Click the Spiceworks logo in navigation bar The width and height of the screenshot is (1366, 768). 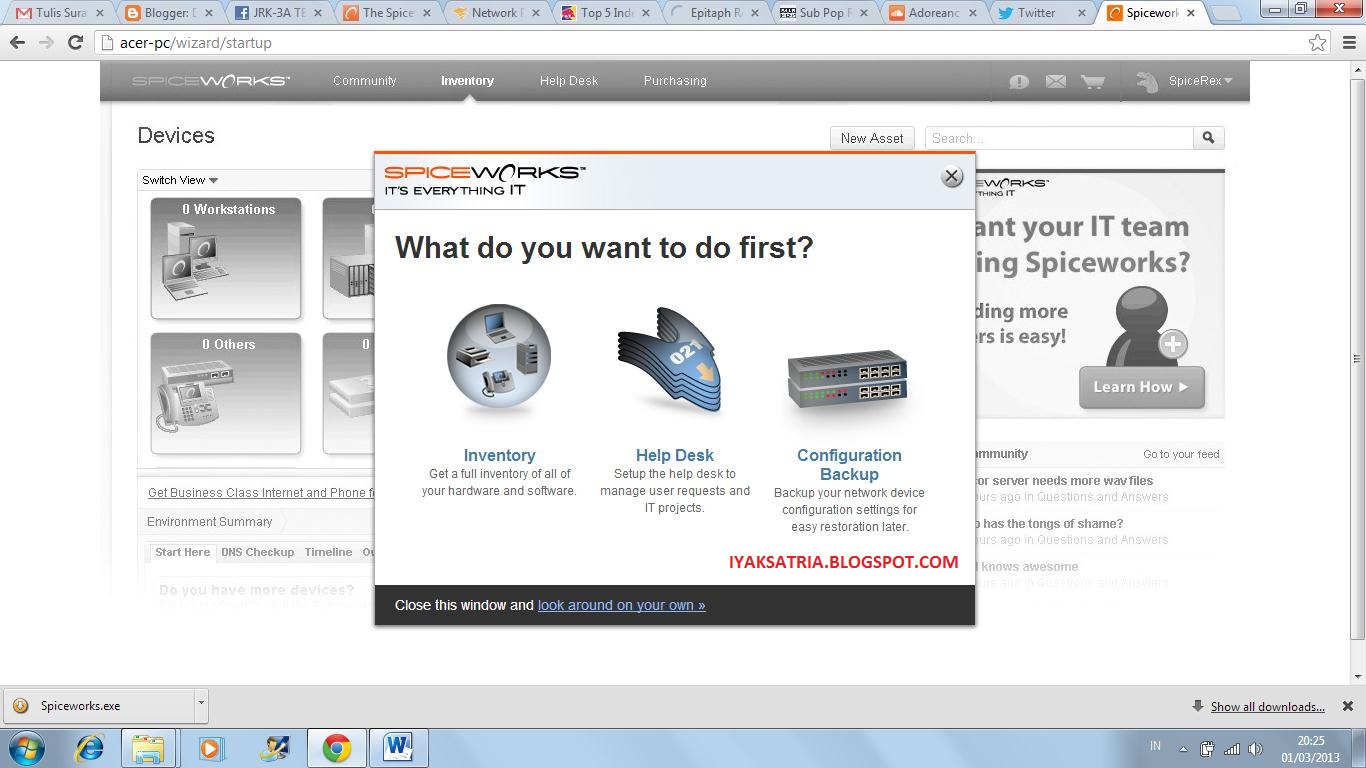click(211, 81)
